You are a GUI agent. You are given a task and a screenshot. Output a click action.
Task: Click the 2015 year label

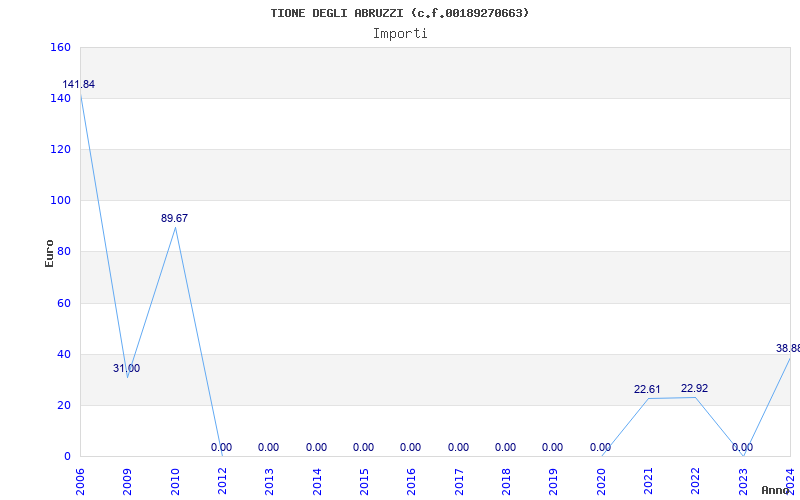[x=364, y=482]
